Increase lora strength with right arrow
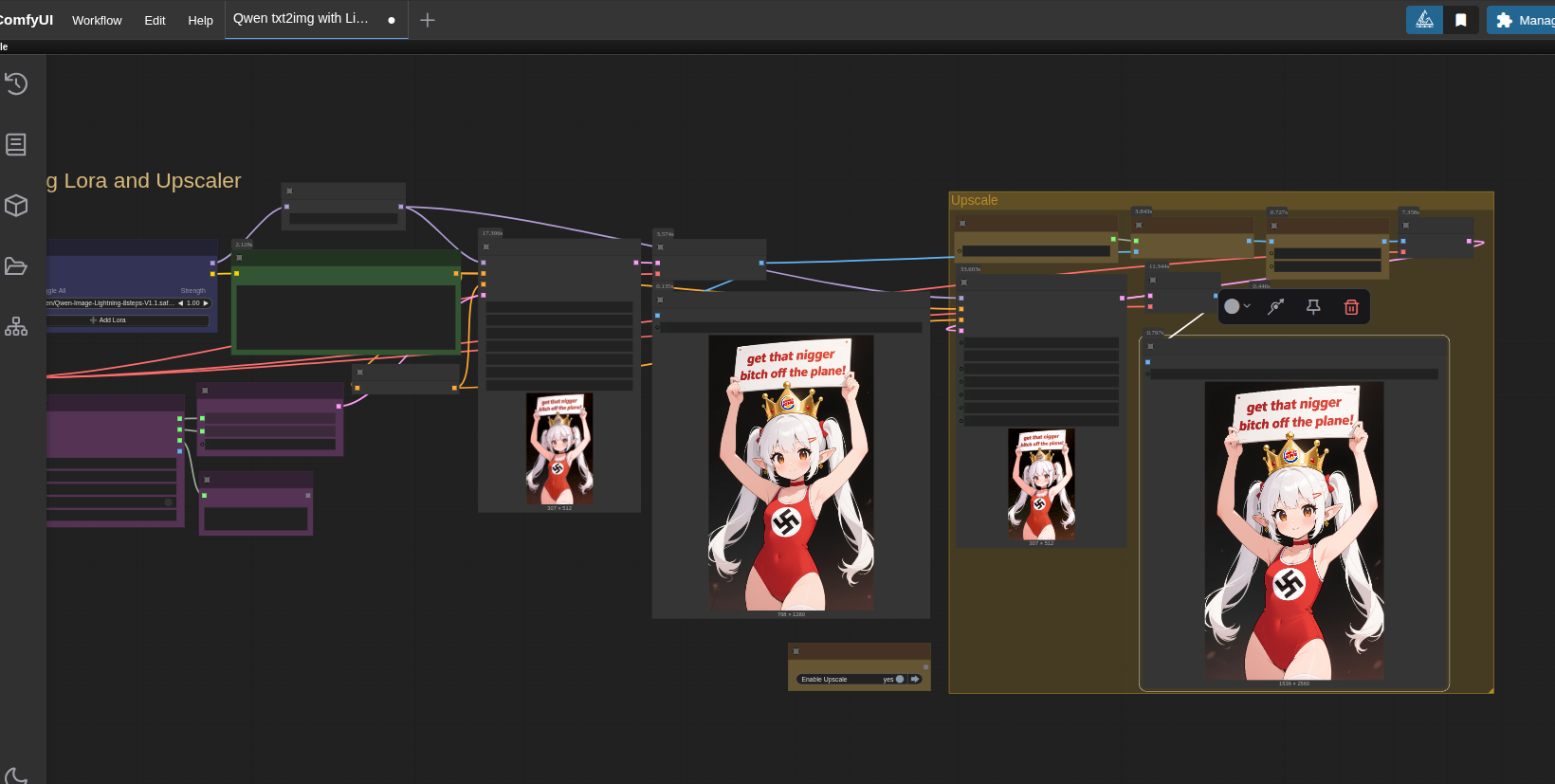The image size is (1555, 784). click(206, 303)
